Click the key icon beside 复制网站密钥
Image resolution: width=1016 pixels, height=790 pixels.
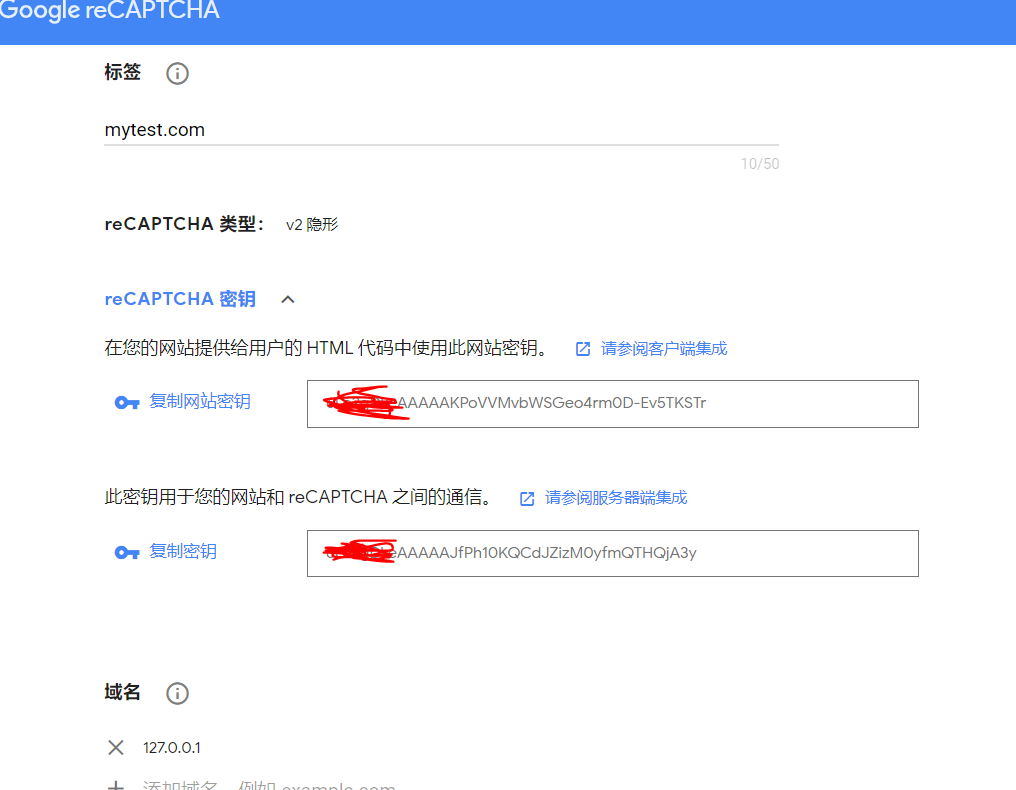pos(127,402)
